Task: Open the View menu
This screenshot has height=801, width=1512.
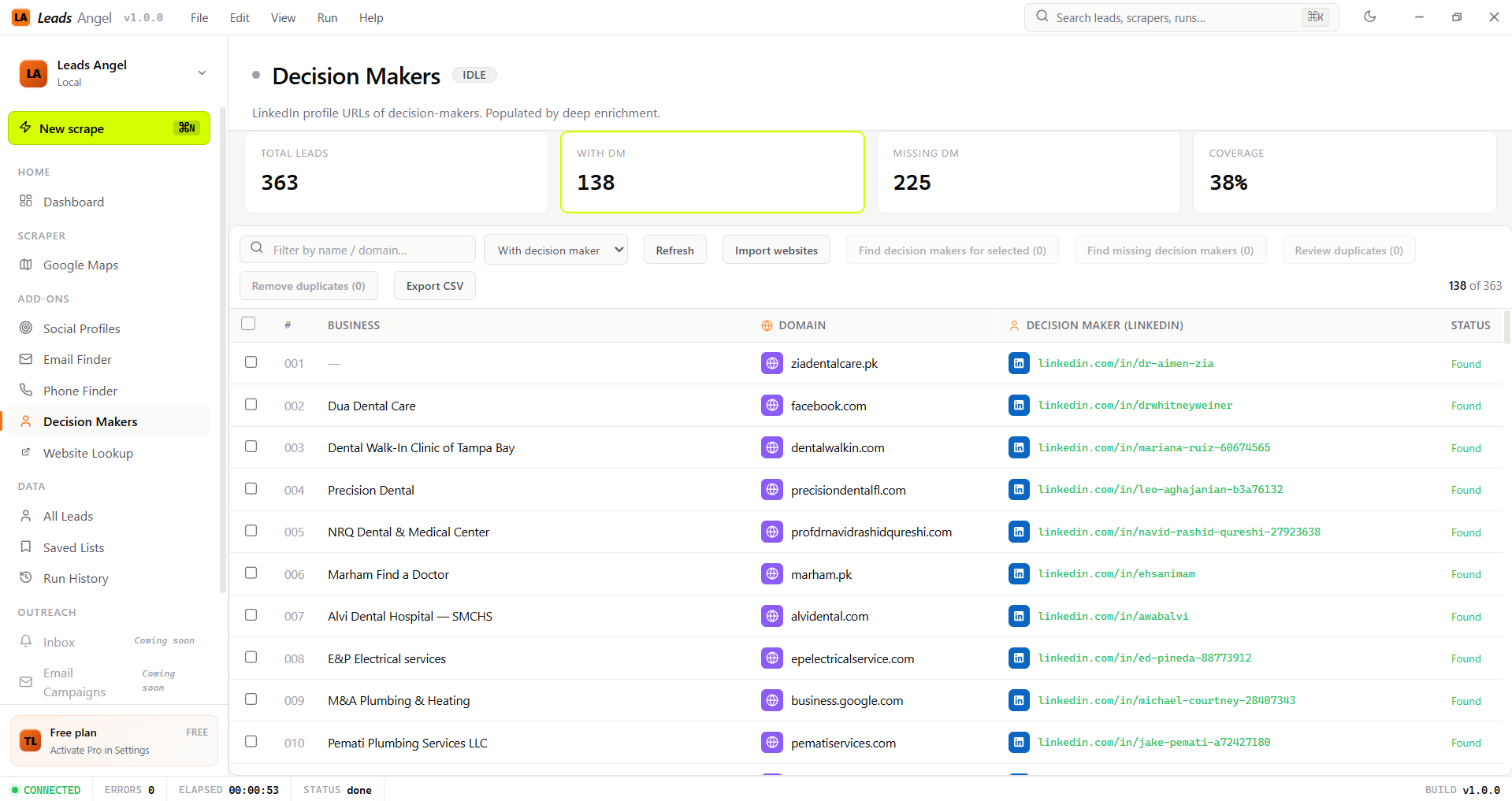Action: coord(283,17)
